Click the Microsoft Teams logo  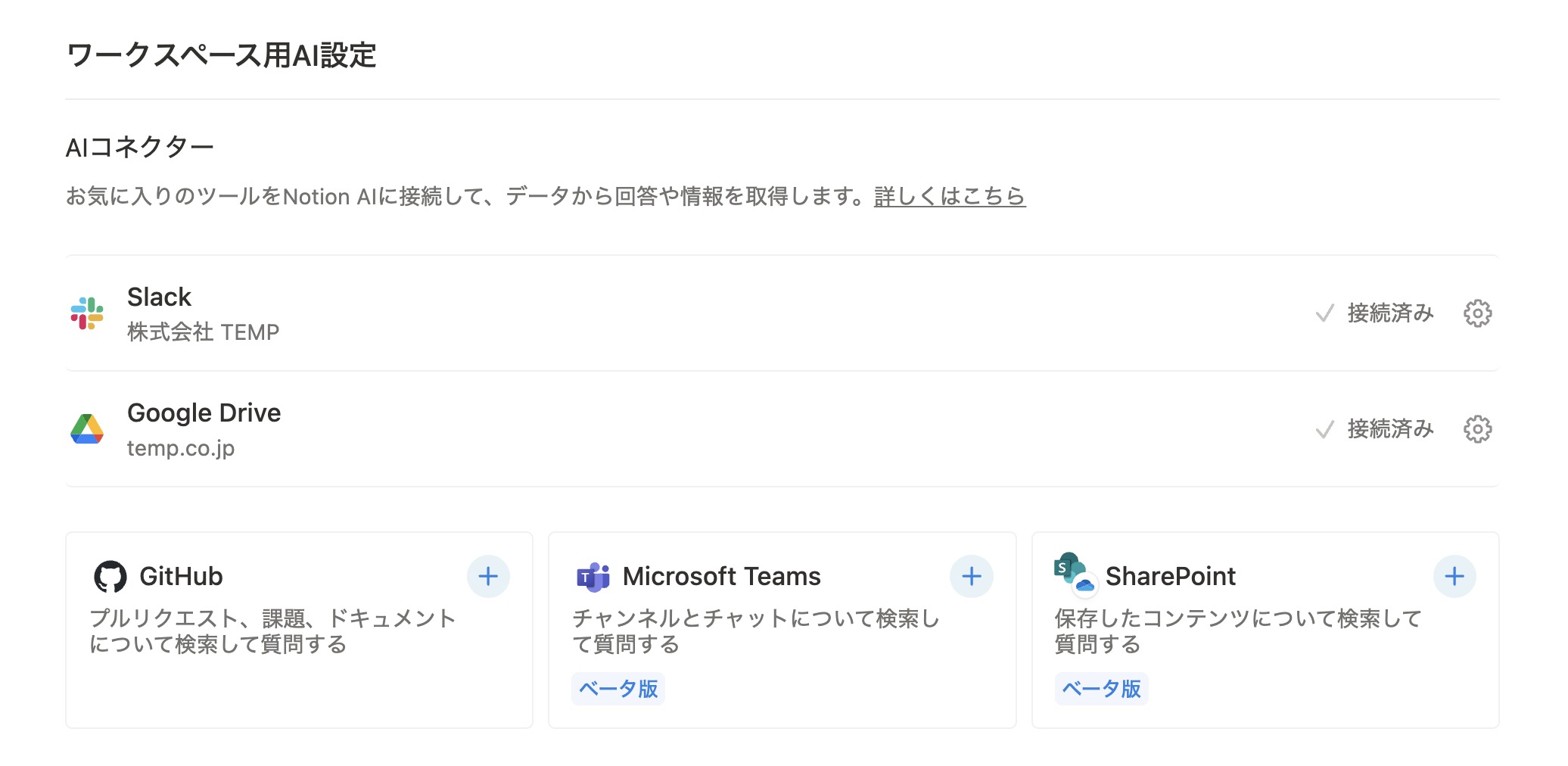(593, 578)
